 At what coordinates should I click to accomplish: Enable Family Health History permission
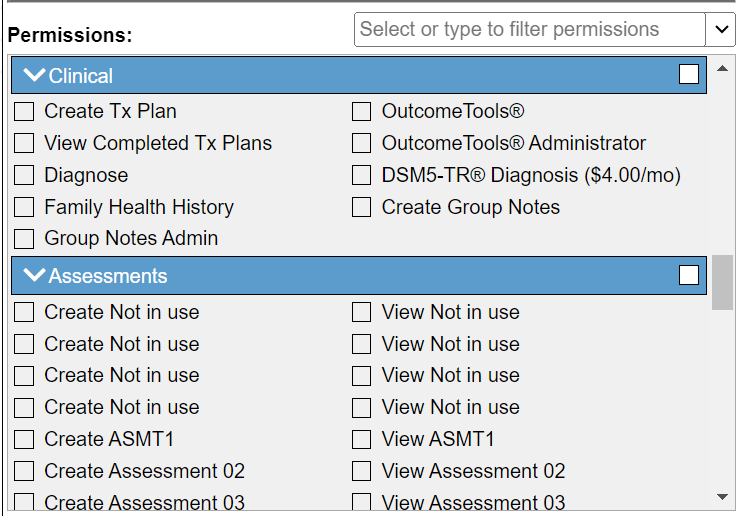(x=24, y=208)
